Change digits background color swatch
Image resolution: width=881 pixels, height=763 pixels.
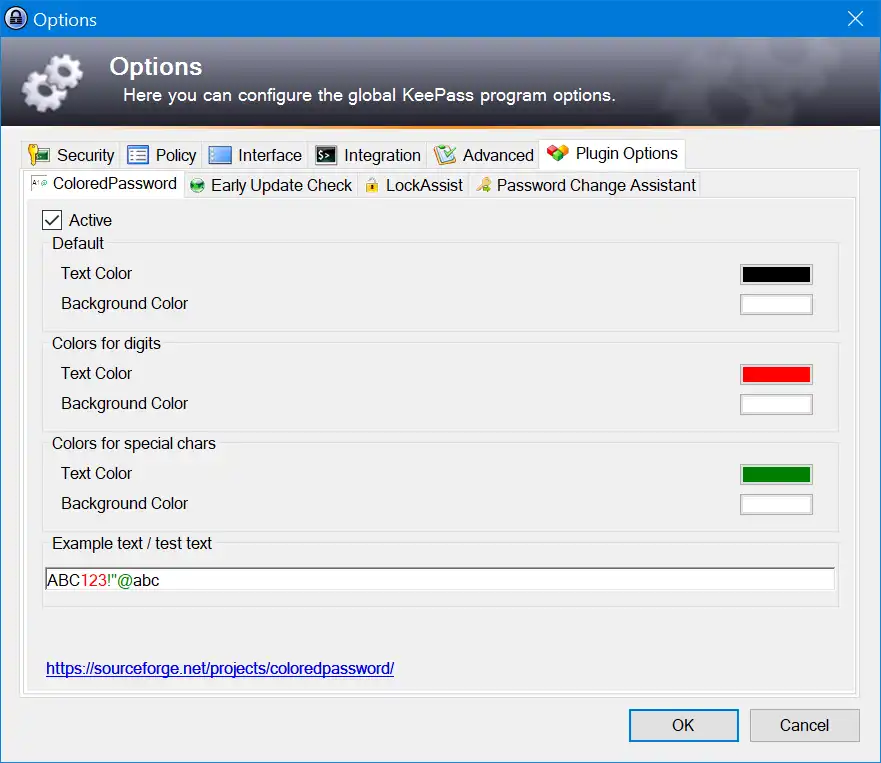(x=776, y=405)
